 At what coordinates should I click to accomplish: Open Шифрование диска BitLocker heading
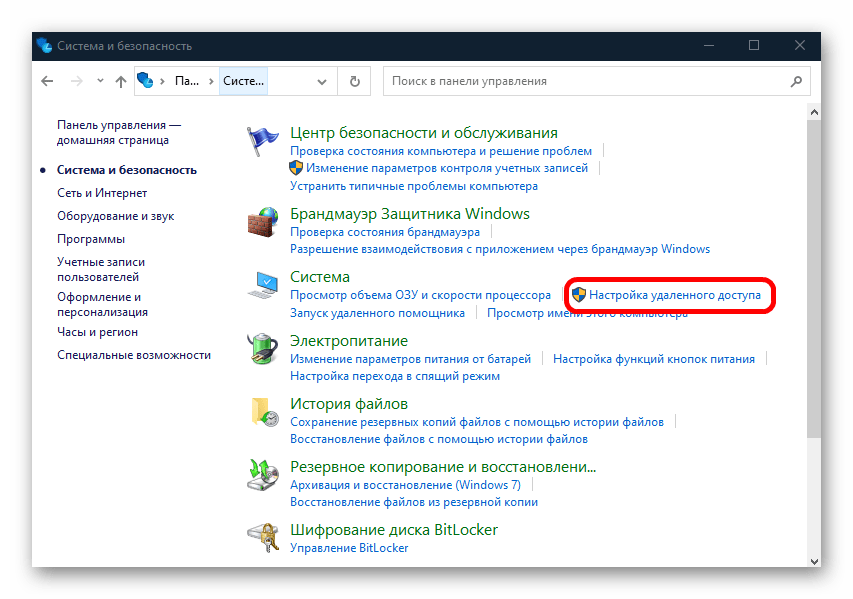tap(394, 530)
